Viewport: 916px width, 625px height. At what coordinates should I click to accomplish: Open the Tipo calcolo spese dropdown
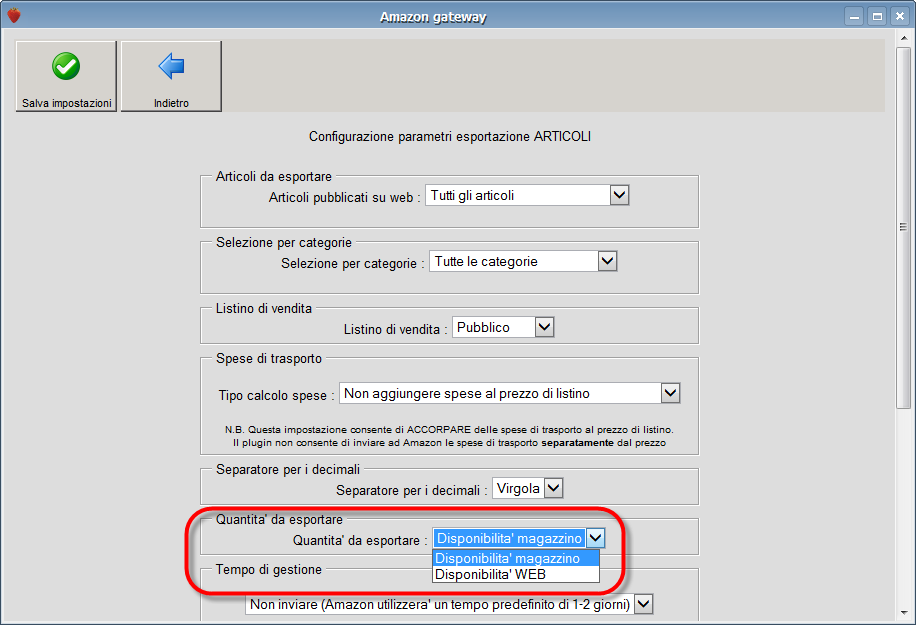pyautogui.click(x=671, y=393)
